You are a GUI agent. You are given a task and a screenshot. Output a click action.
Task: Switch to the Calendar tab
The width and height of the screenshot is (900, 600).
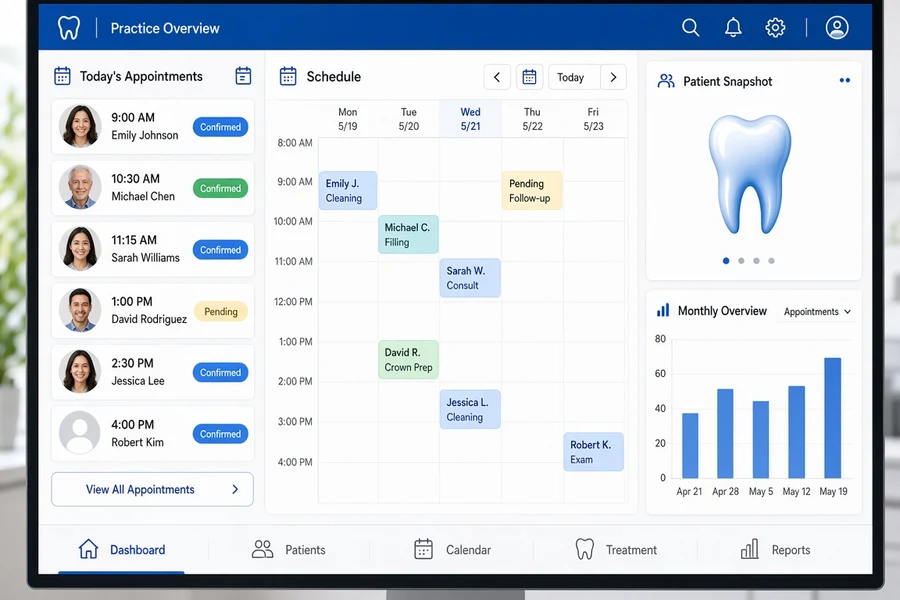click(x=452, y=549)
